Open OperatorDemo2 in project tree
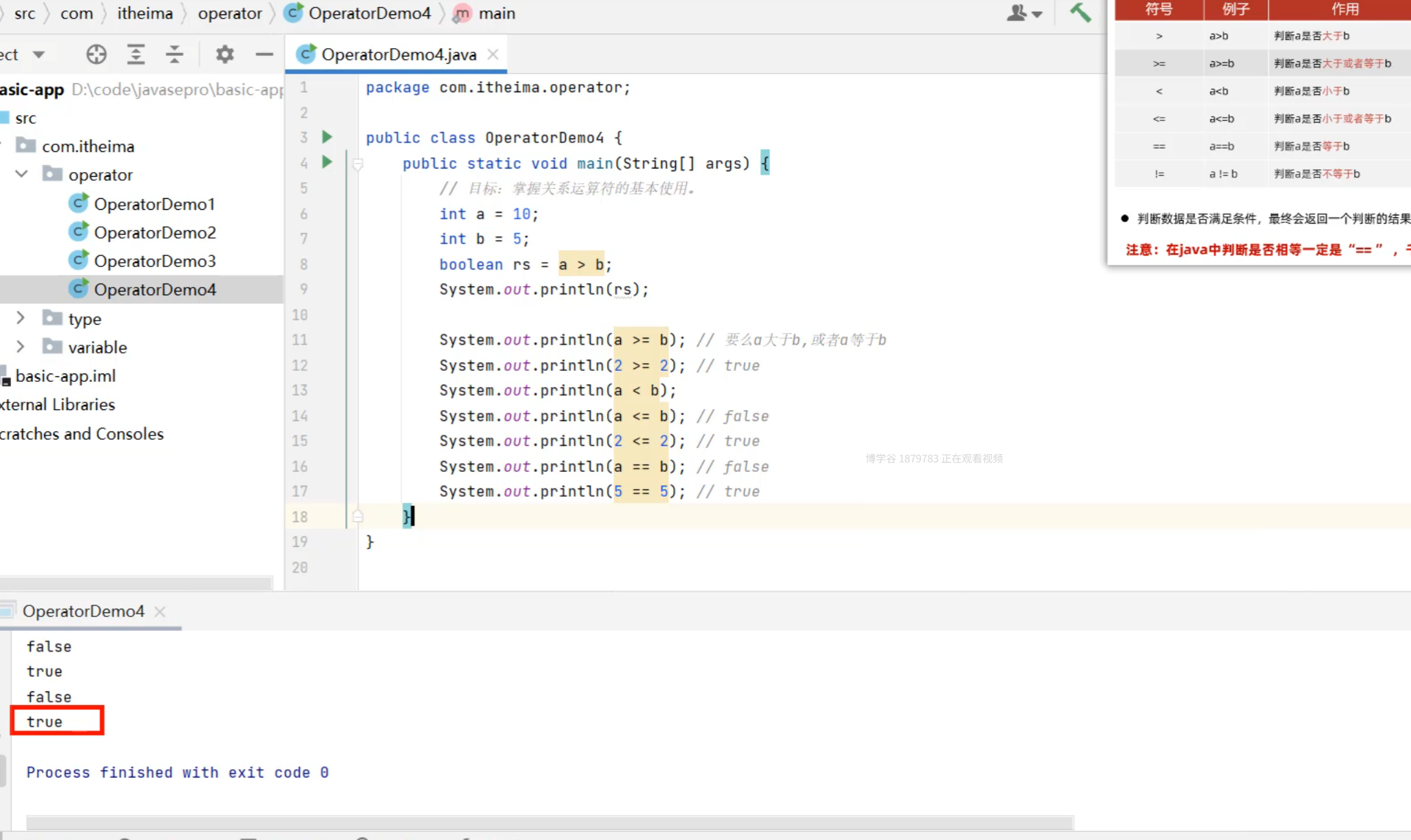This screenshot has height=840, width=1411. point(155,233)
